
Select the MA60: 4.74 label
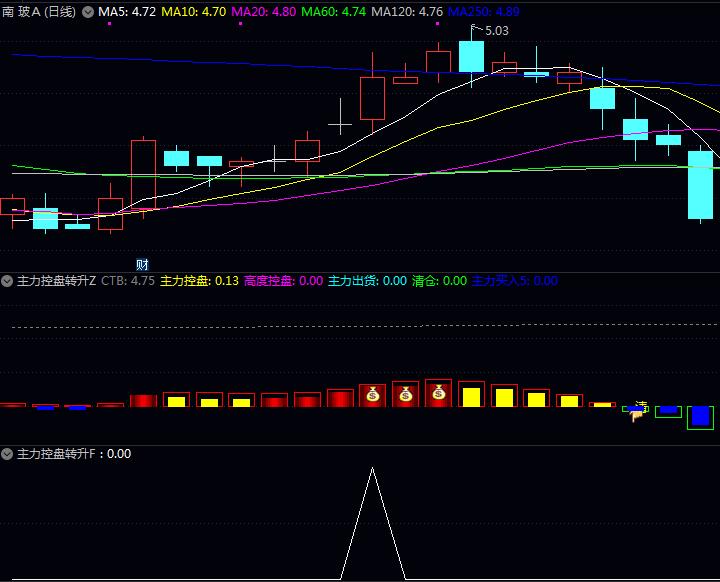[333, 12]
